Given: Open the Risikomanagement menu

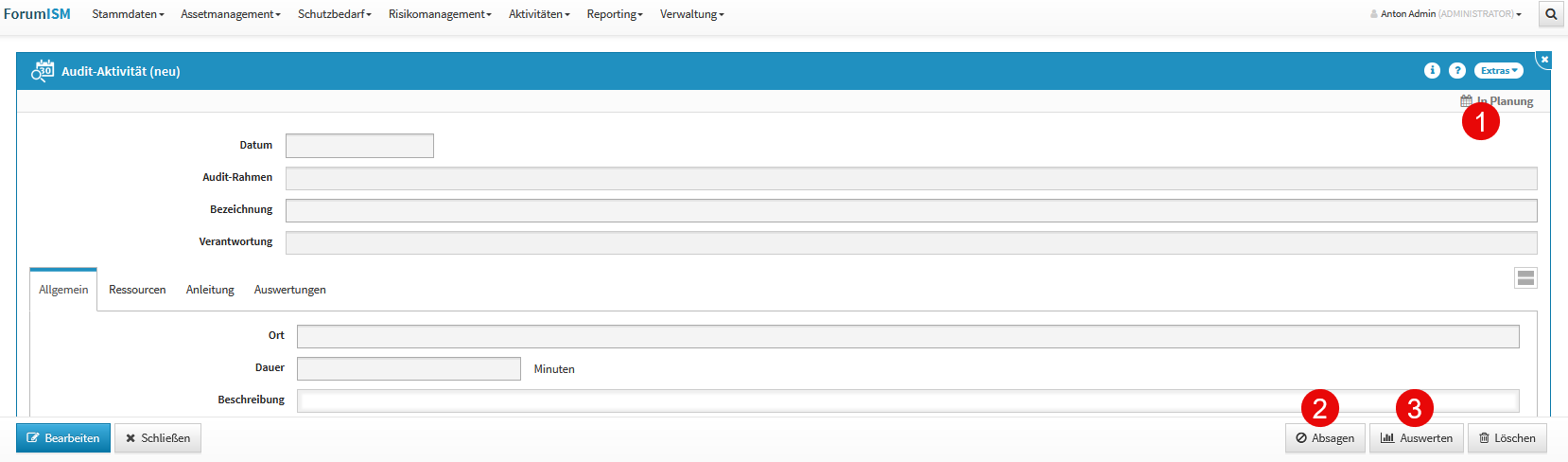Looking at the screenshot, I should [x=440, y=14].
